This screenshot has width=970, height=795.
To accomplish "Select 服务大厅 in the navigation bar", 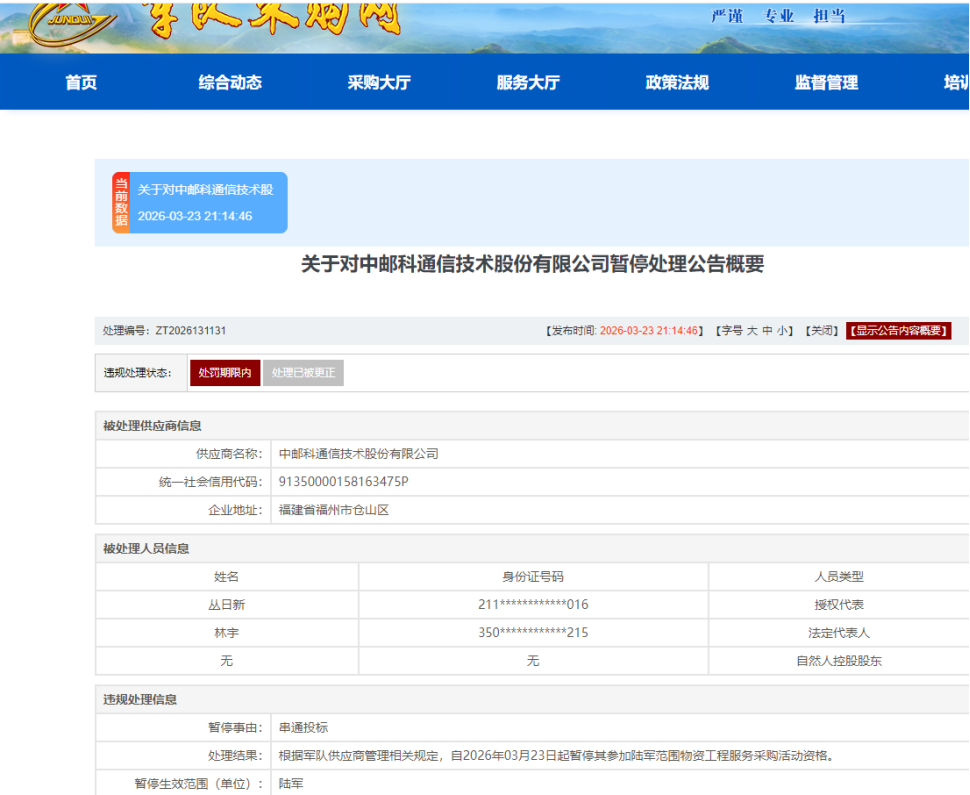I will [528, 83].
